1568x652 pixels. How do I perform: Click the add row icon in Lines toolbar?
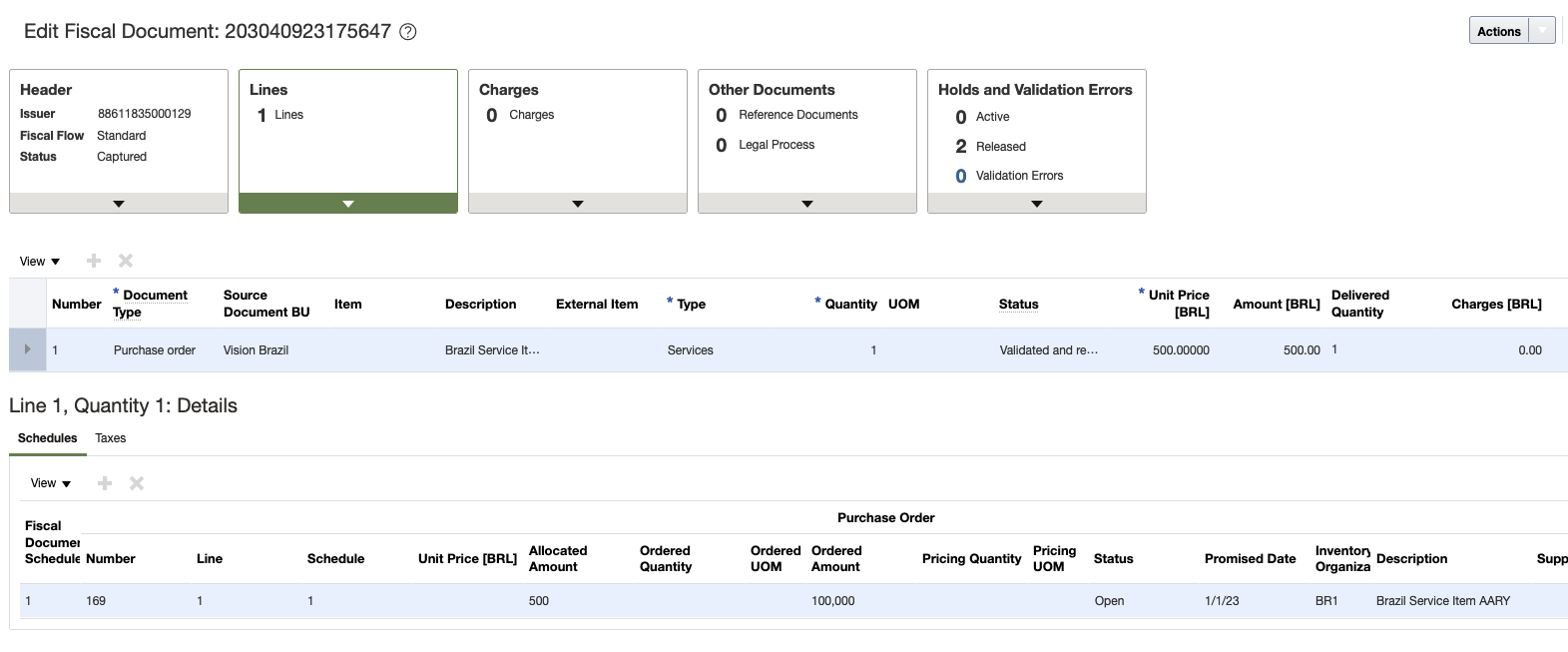[94, 261]
